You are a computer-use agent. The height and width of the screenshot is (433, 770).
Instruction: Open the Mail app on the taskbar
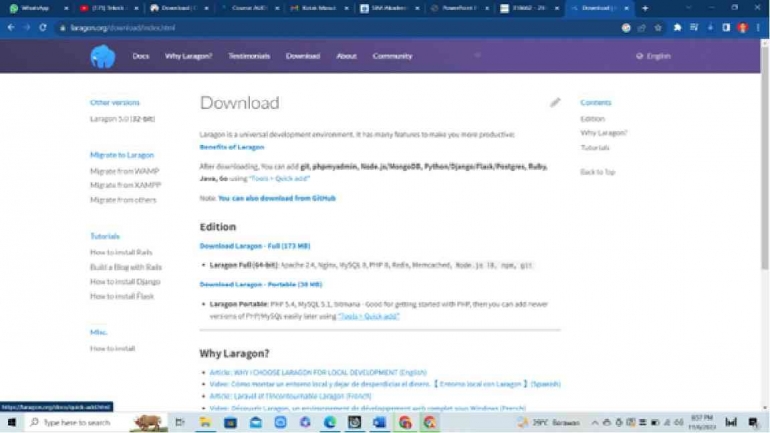click(x=255, y=422)
